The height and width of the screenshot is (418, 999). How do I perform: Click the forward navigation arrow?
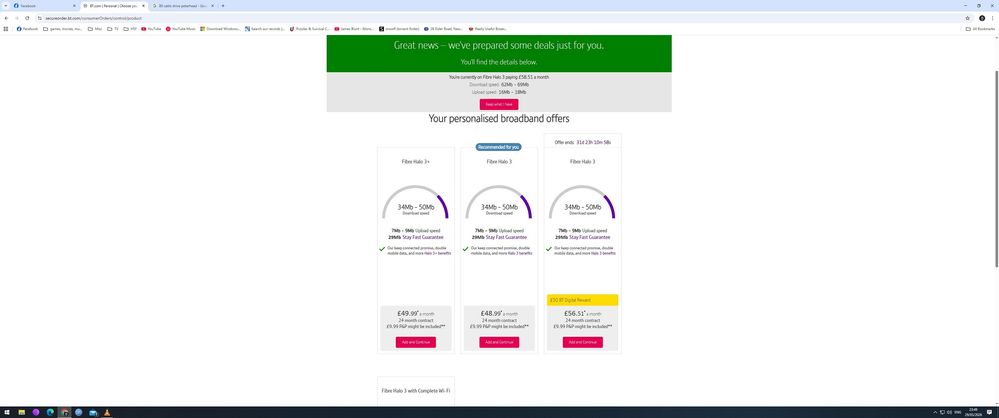(x=17, y=18)
